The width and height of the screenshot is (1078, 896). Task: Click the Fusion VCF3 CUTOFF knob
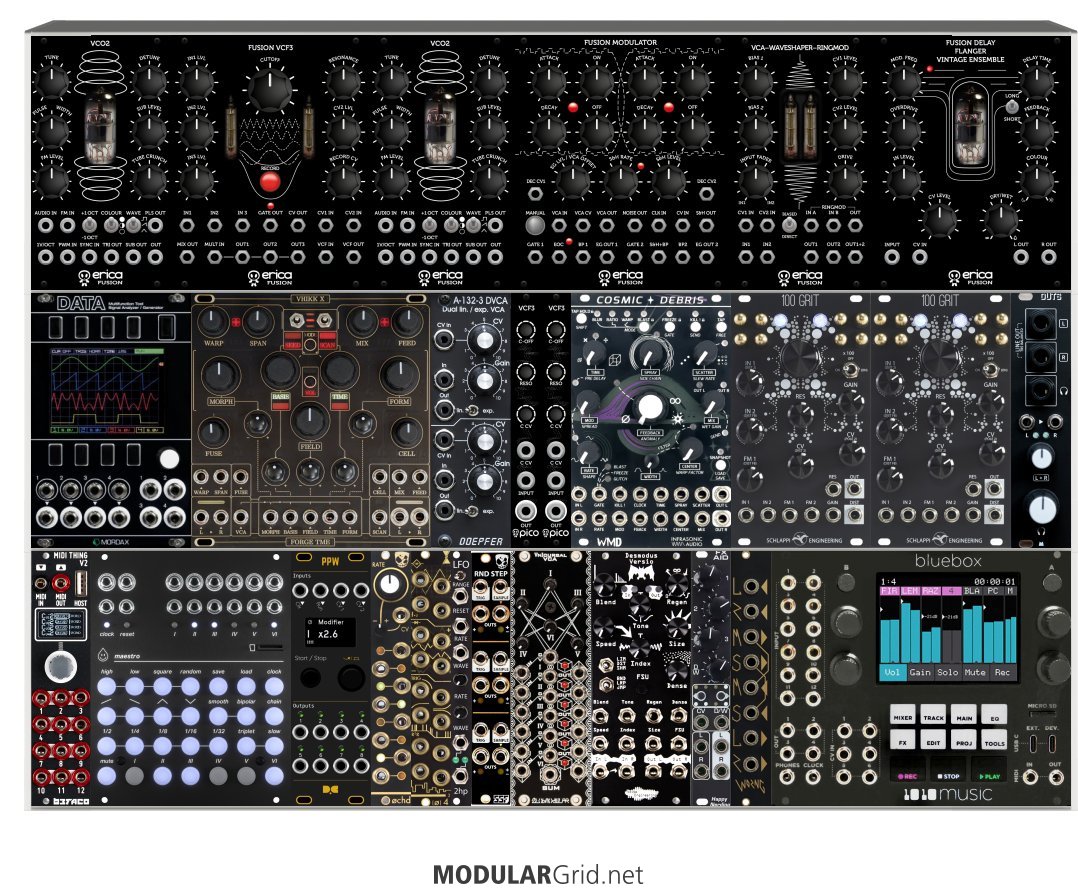pos(270,89)
